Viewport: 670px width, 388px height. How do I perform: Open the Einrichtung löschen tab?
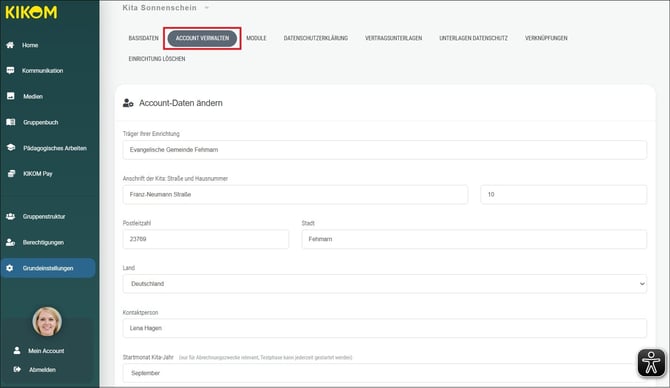click(x=157, y=59)
